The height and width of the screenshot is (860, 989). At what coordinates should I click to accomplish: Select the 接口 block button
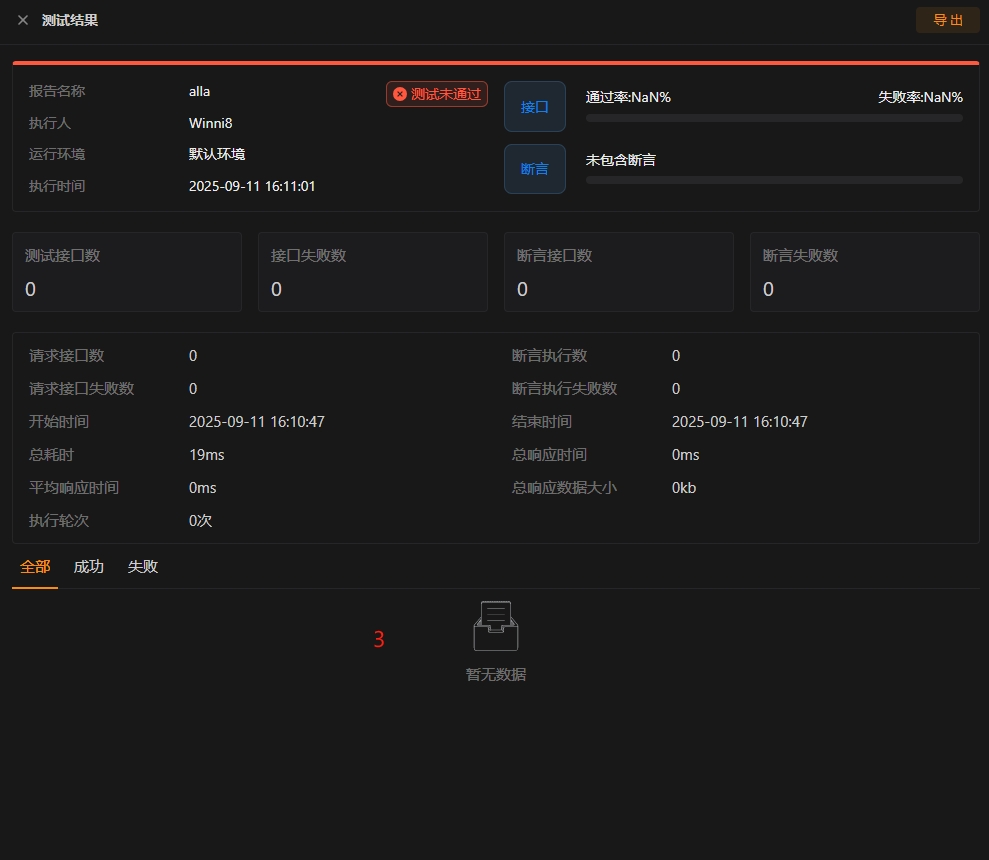(x=534, y=107)
